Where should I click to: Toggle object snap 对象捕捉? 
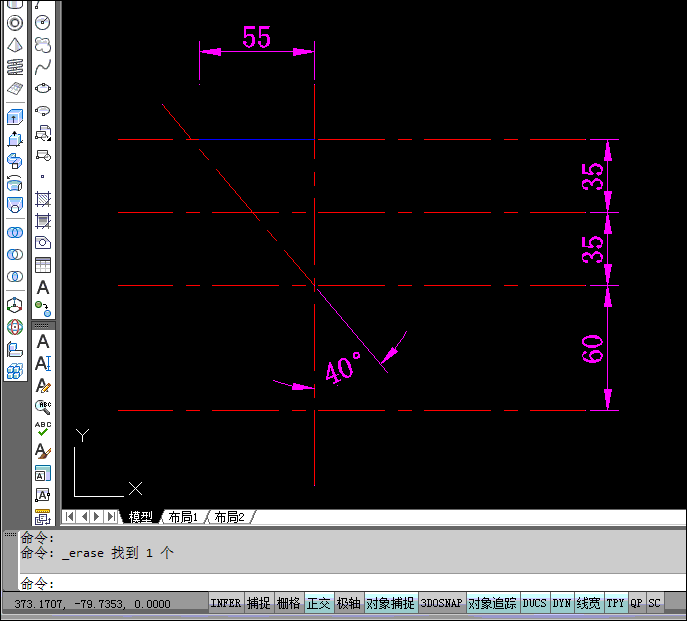(390, 603)
